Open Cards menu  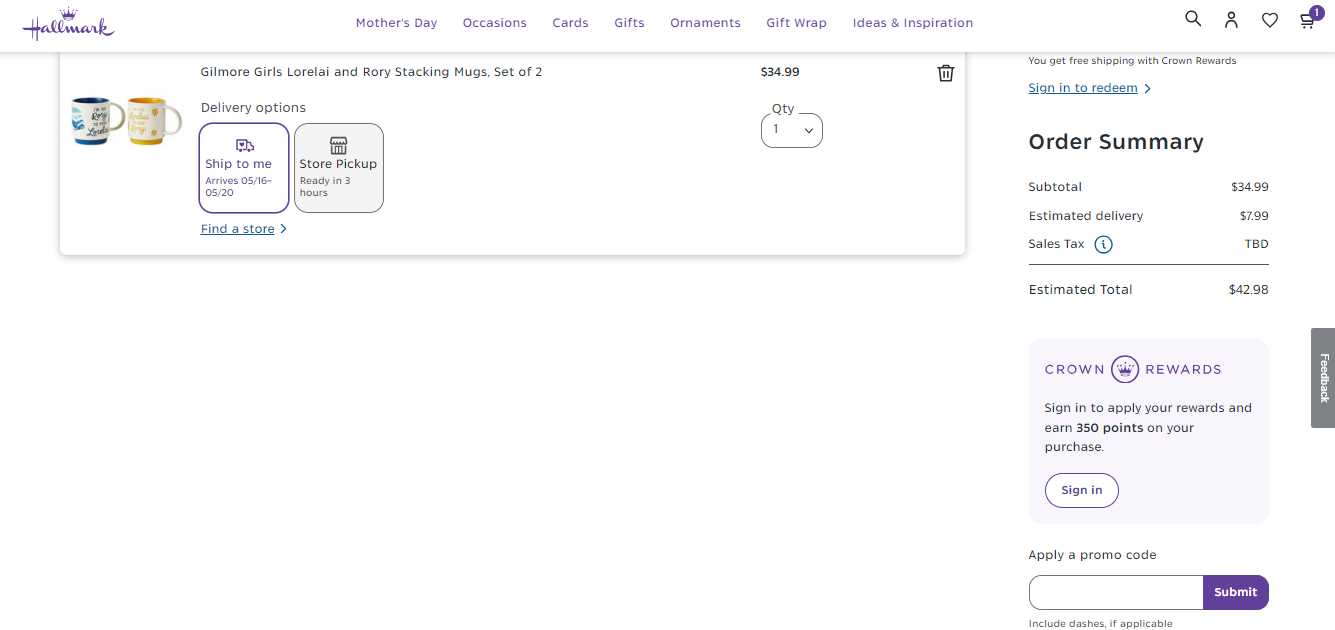[570, 23]
